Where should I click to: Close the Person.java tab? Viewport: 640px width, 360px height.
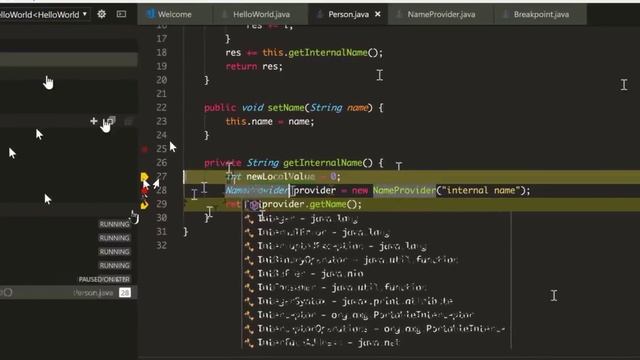pos(378,14)
